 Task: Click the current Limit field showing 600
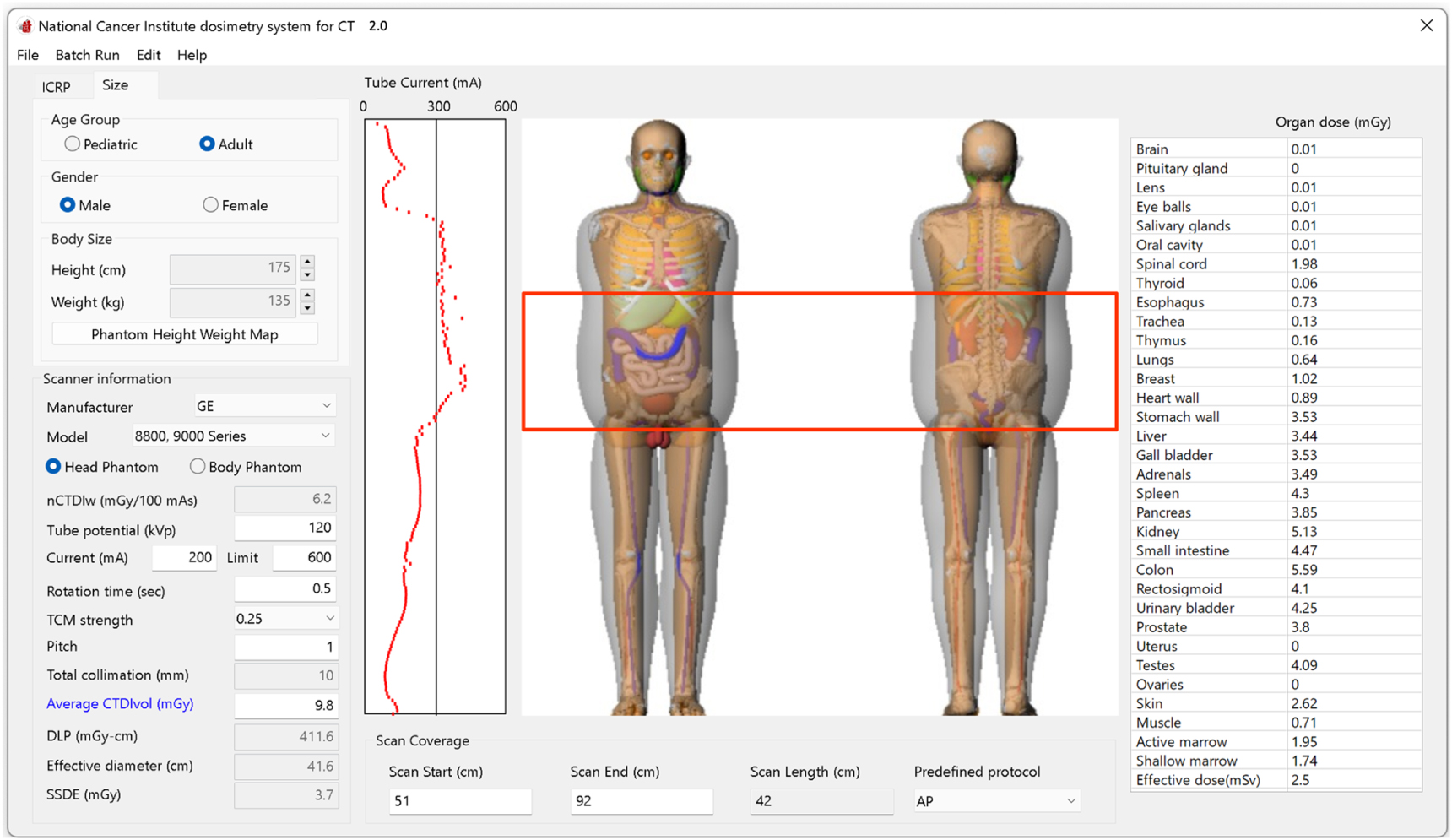(x=304, y=557)
